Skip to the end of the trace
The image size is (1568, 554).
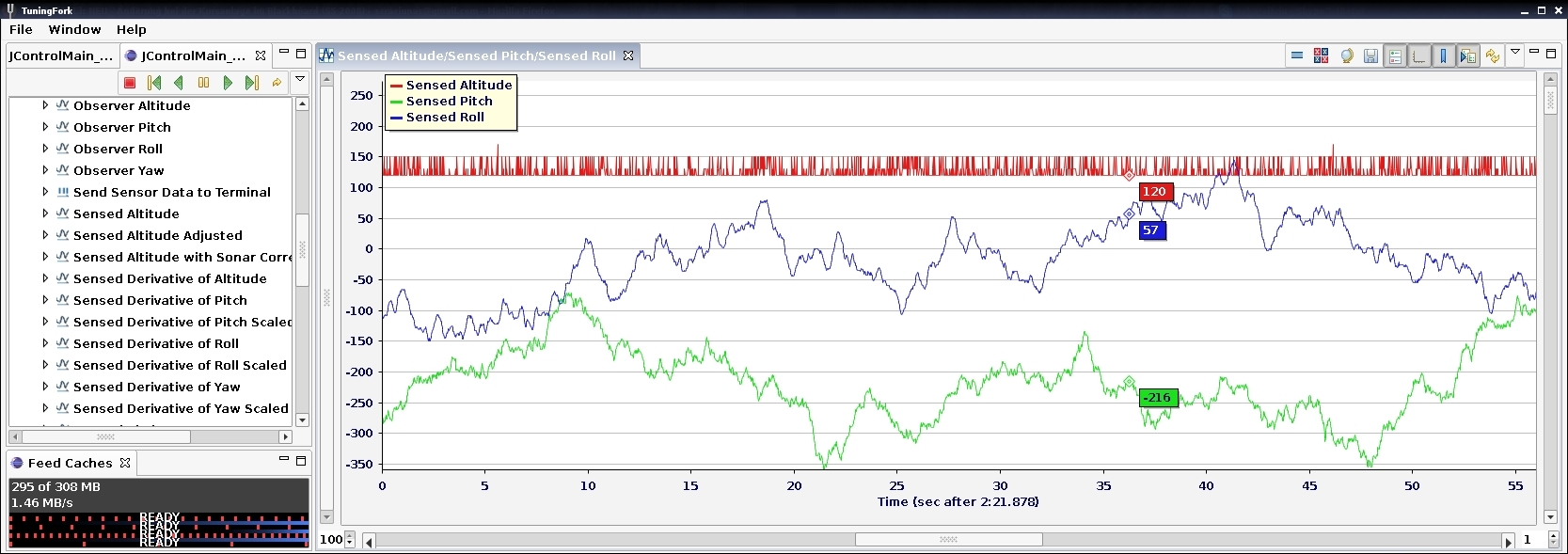[251, 83]
